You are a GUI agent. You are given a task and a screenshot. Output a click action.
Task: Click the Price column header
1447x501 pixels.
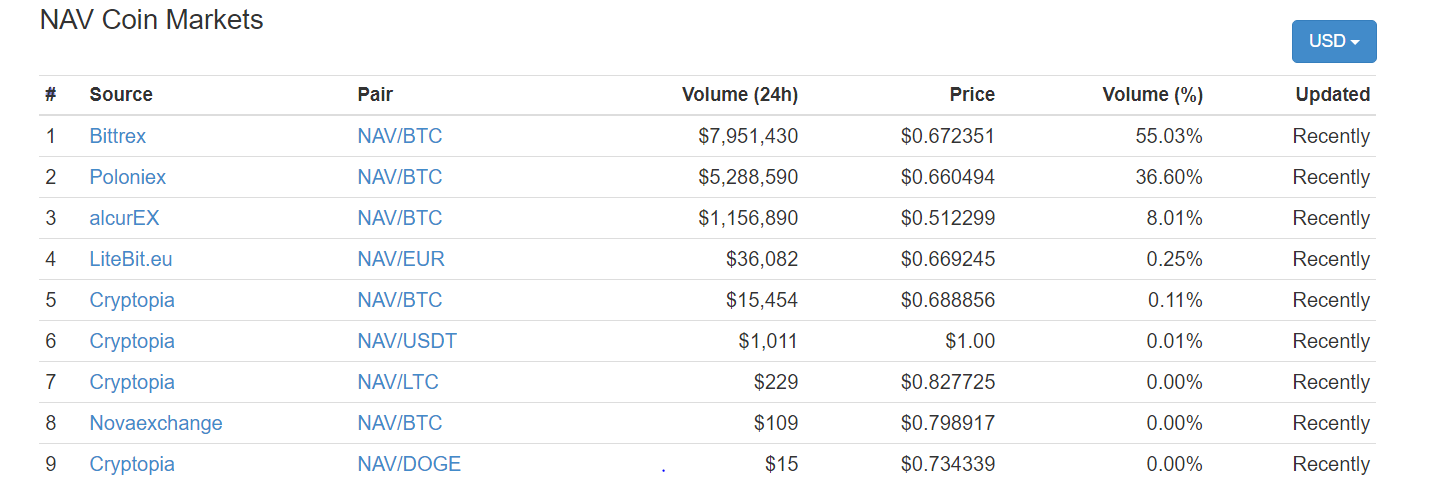972,95
